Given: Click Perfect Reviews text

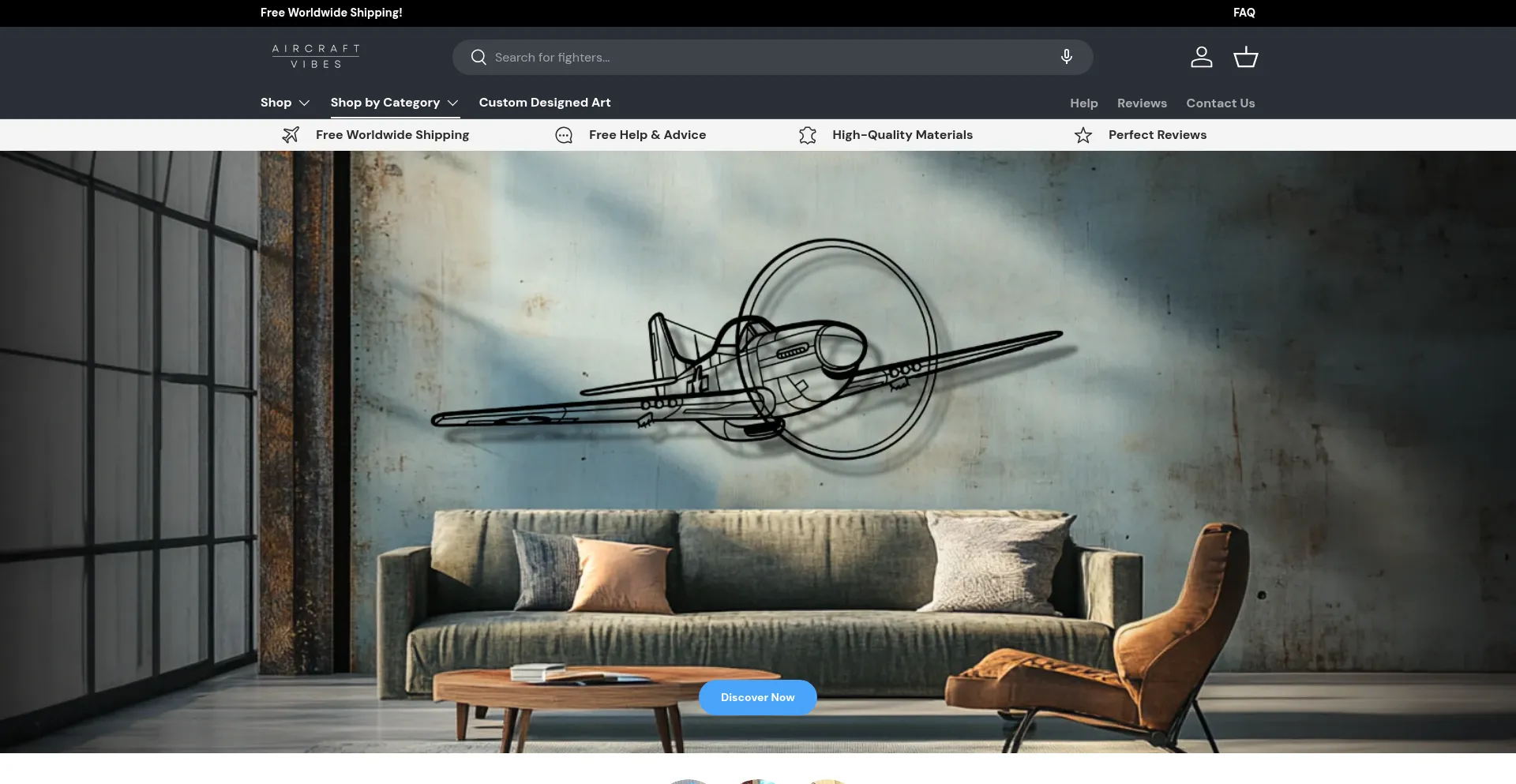Looking at the screenshot, I should click(1157, 135).
